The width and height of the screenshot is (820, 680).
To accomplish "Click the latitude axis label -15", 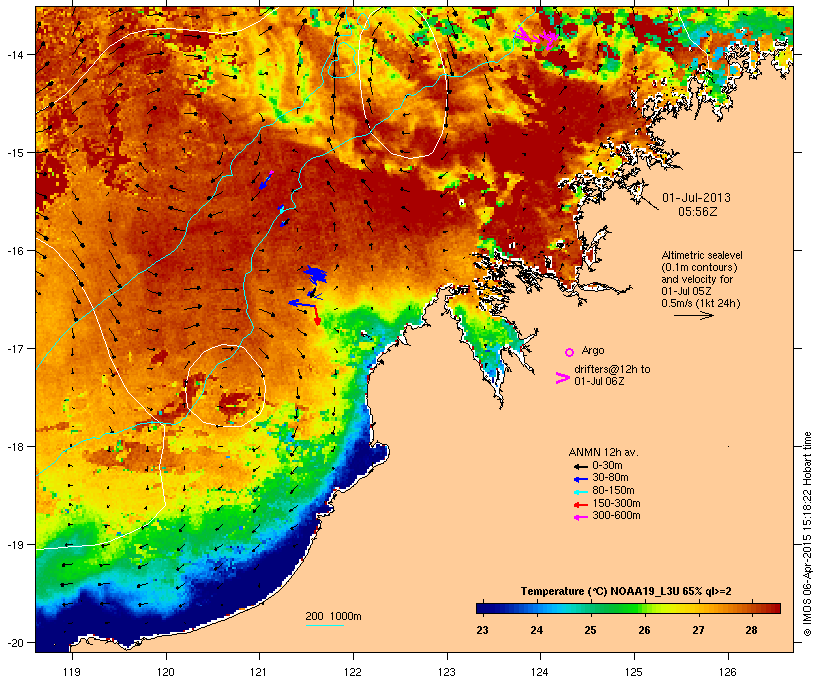I will [x=15, y=153].
